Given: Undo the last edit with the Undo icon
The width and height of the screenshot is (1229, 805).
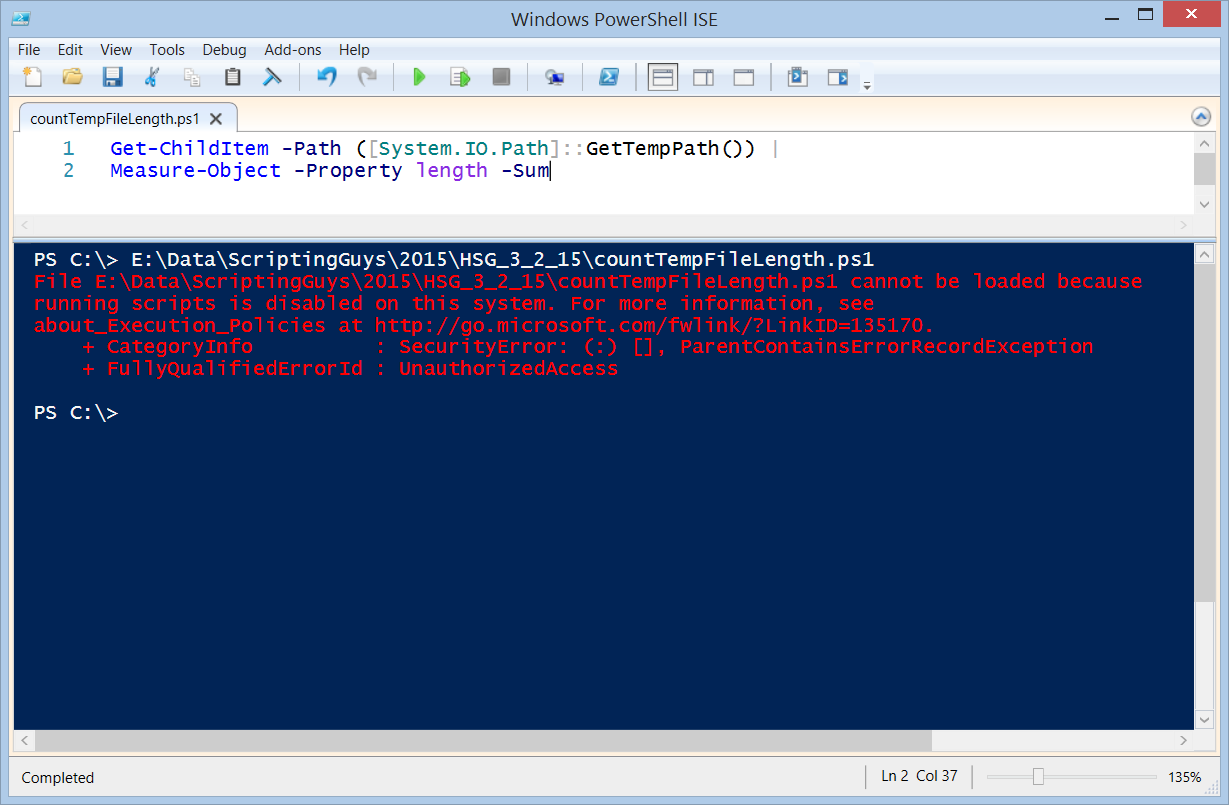Looking at the screenshot, I should pos(326,76).
